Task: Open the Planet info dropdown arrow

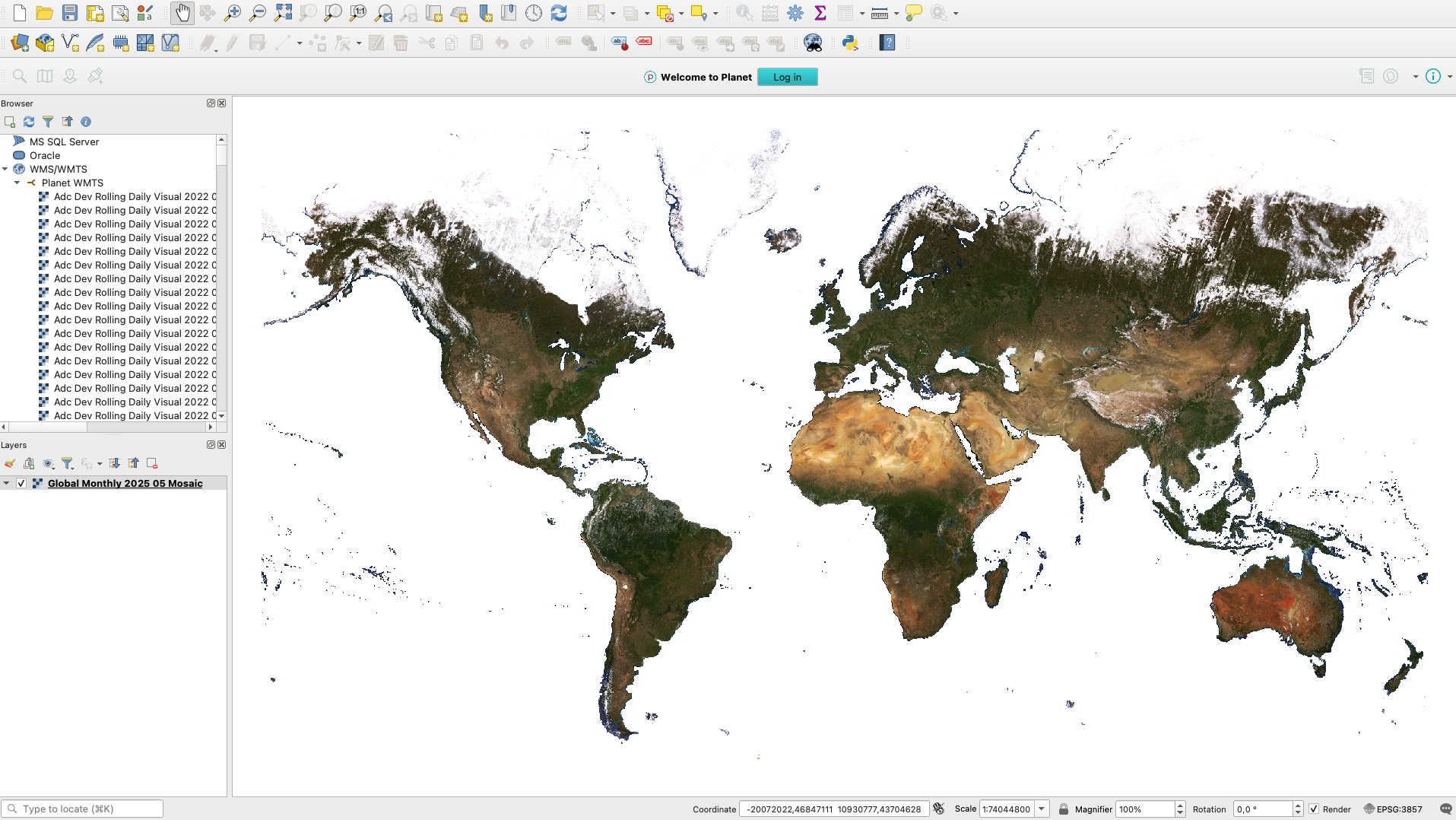Action: tap(1450, 76)
